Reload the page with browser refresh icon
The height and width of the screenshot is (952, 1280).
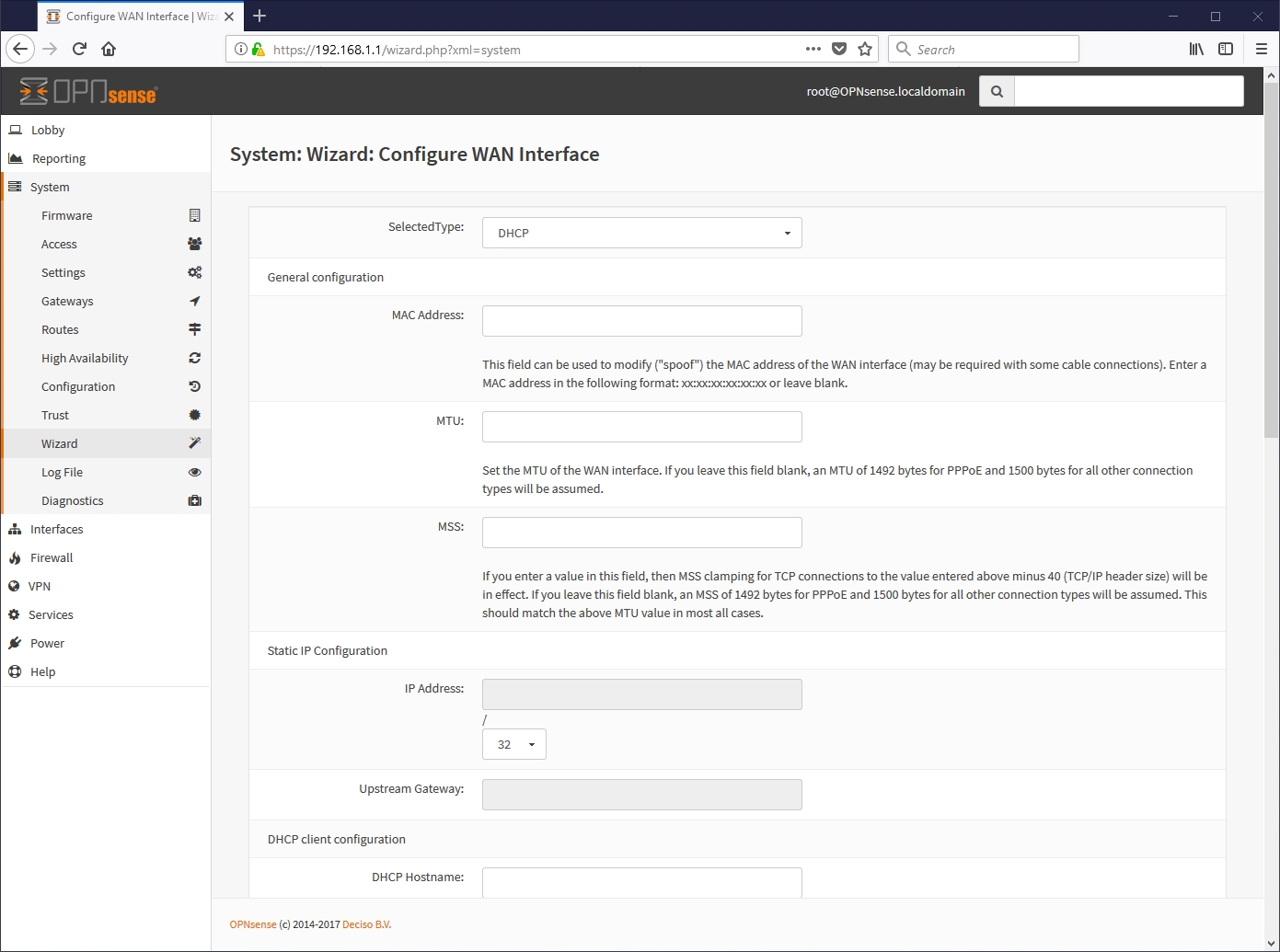point(79,50)
